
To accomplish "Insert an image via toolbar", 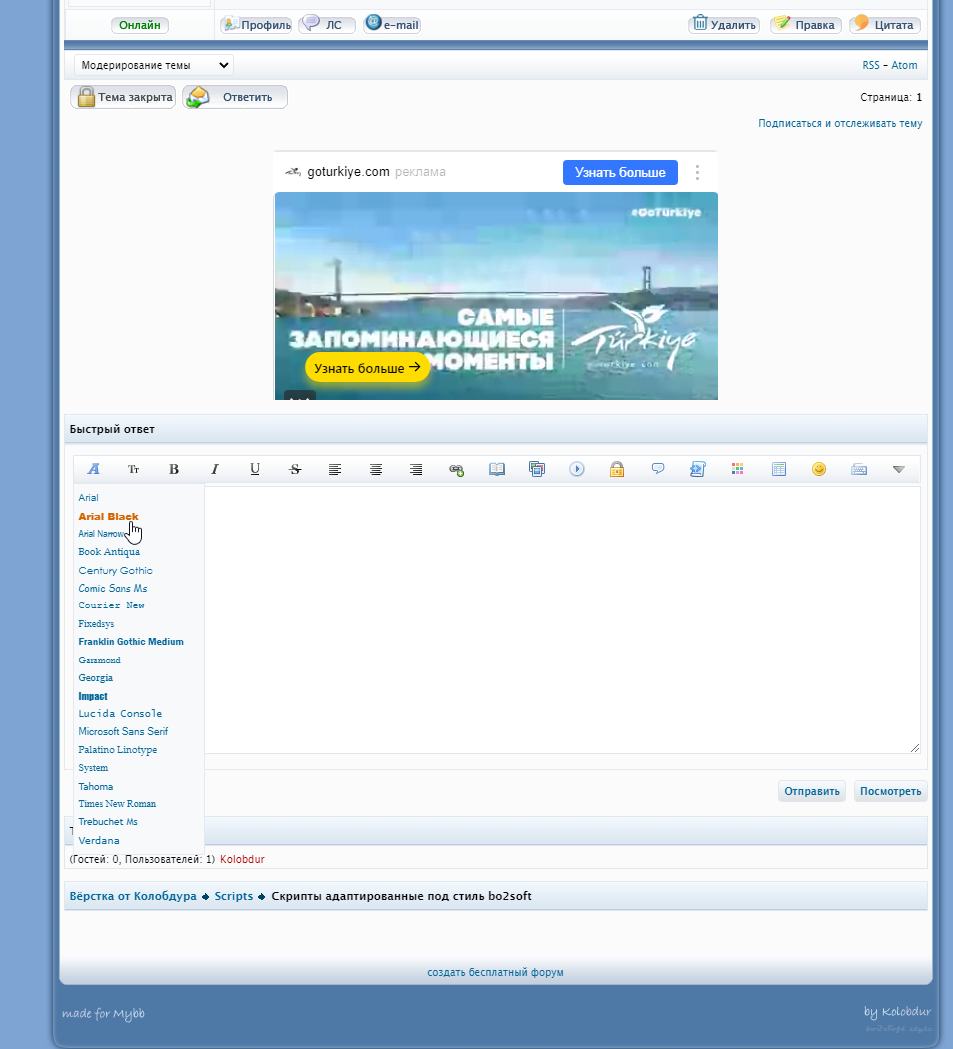I will pyautogui.click(x=537, y=469).
